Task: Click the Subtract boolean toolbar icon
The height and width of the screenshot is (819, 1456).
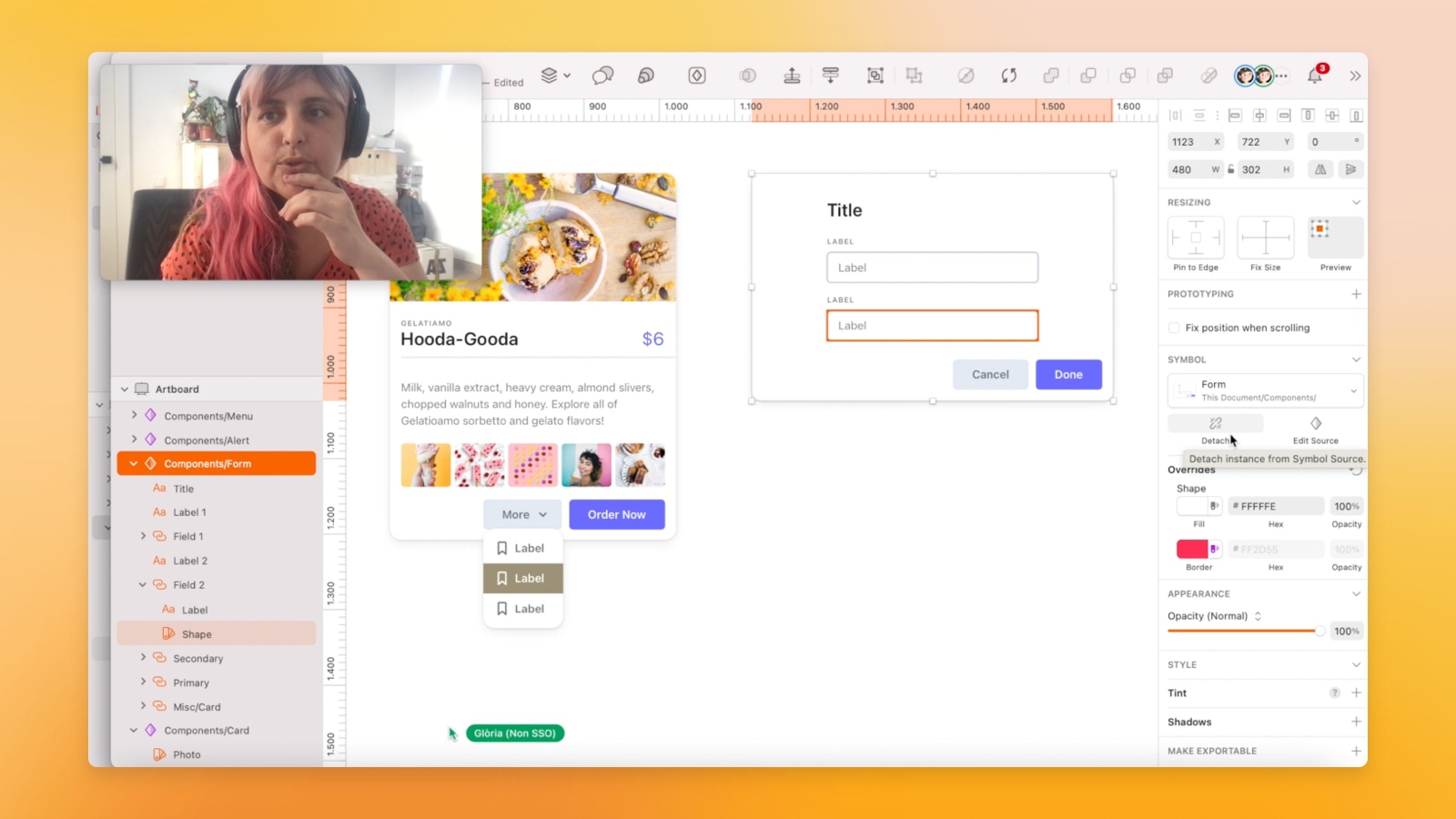Action: coord(1088,76)
